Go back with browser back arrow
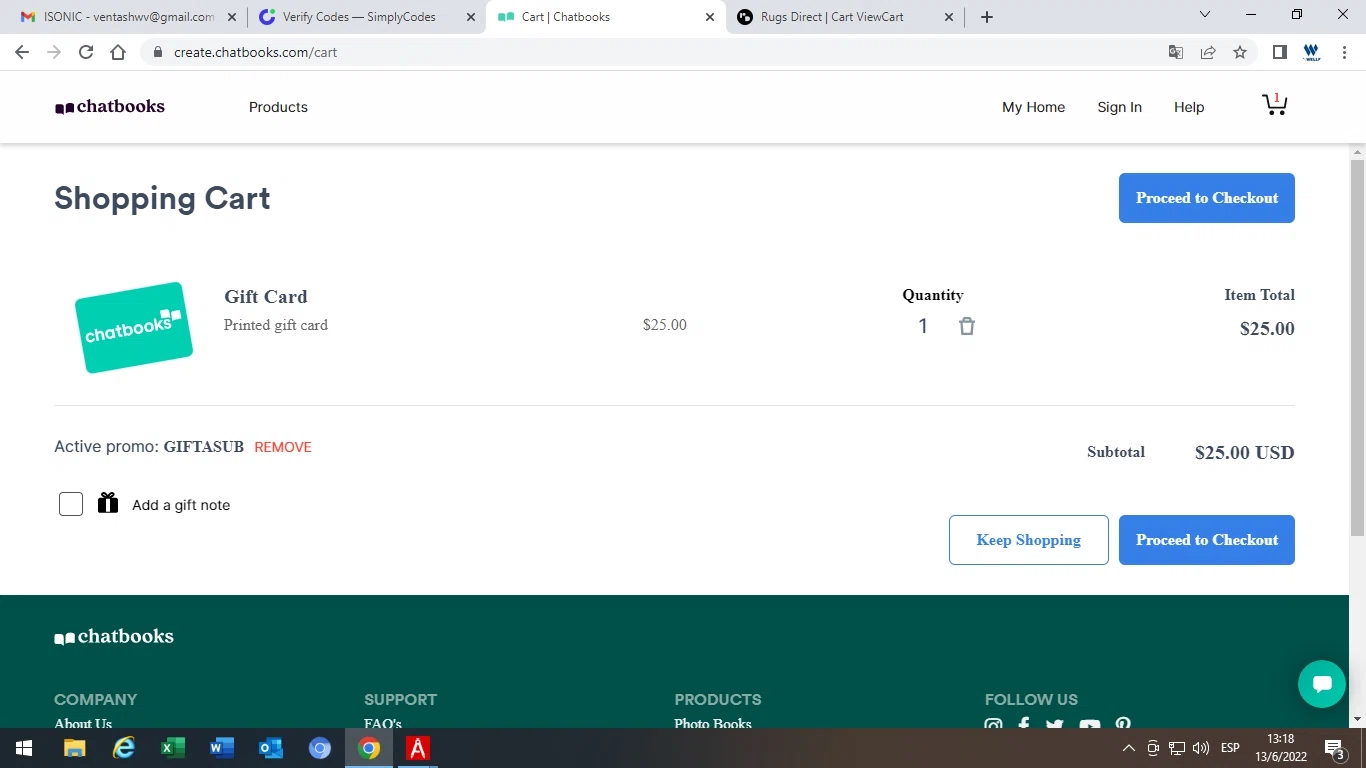 point(22,52)
